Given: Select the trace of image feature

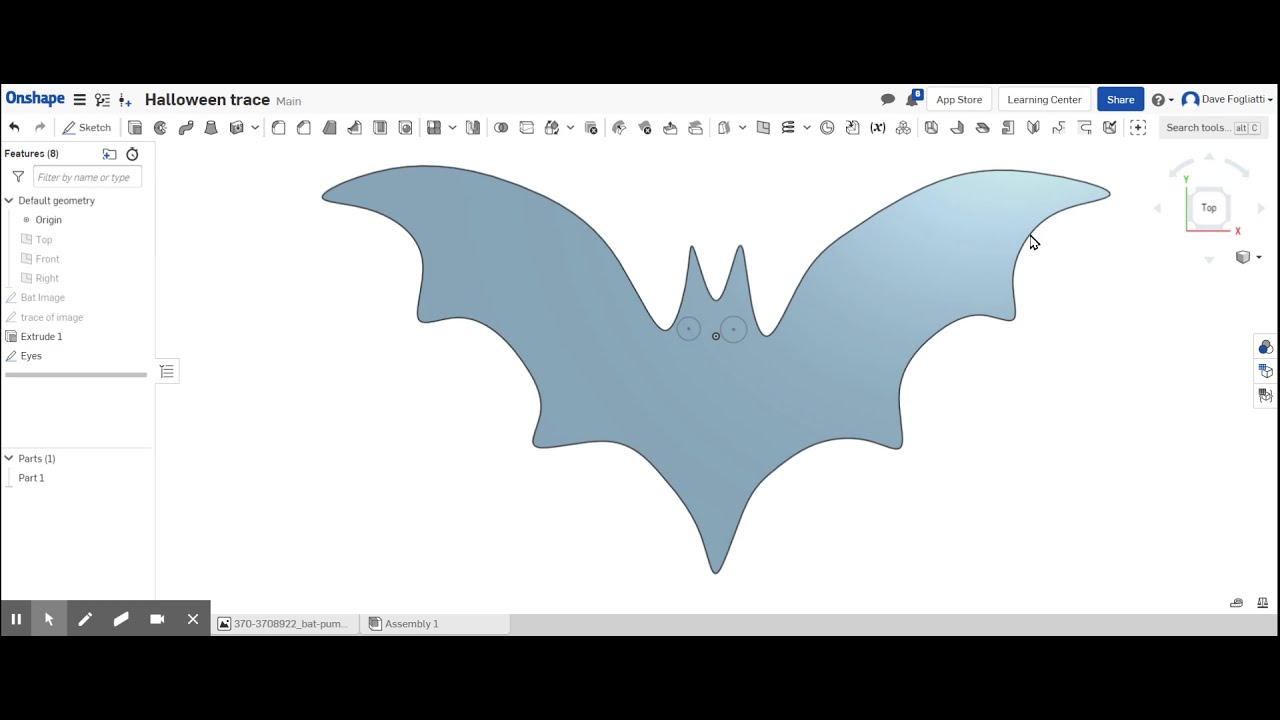Looking at the screenshot, I should pos(51,317).
